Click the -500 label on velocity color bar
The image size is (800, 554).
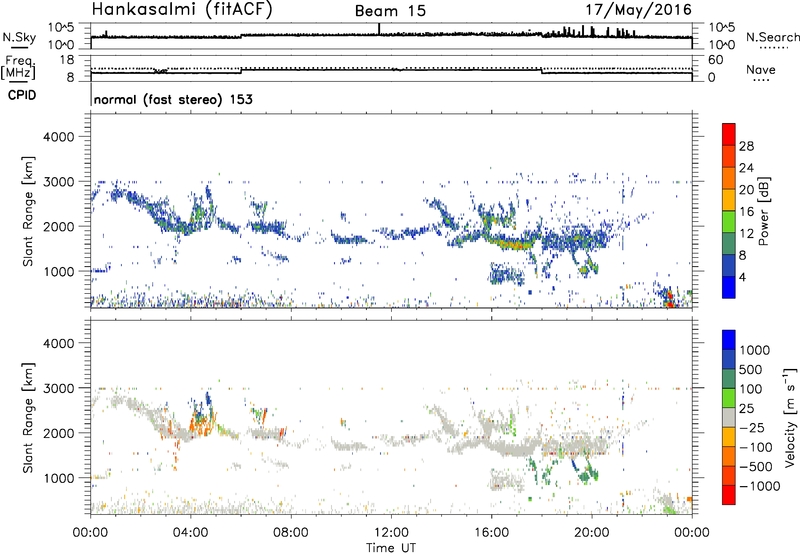pos(756,467)
